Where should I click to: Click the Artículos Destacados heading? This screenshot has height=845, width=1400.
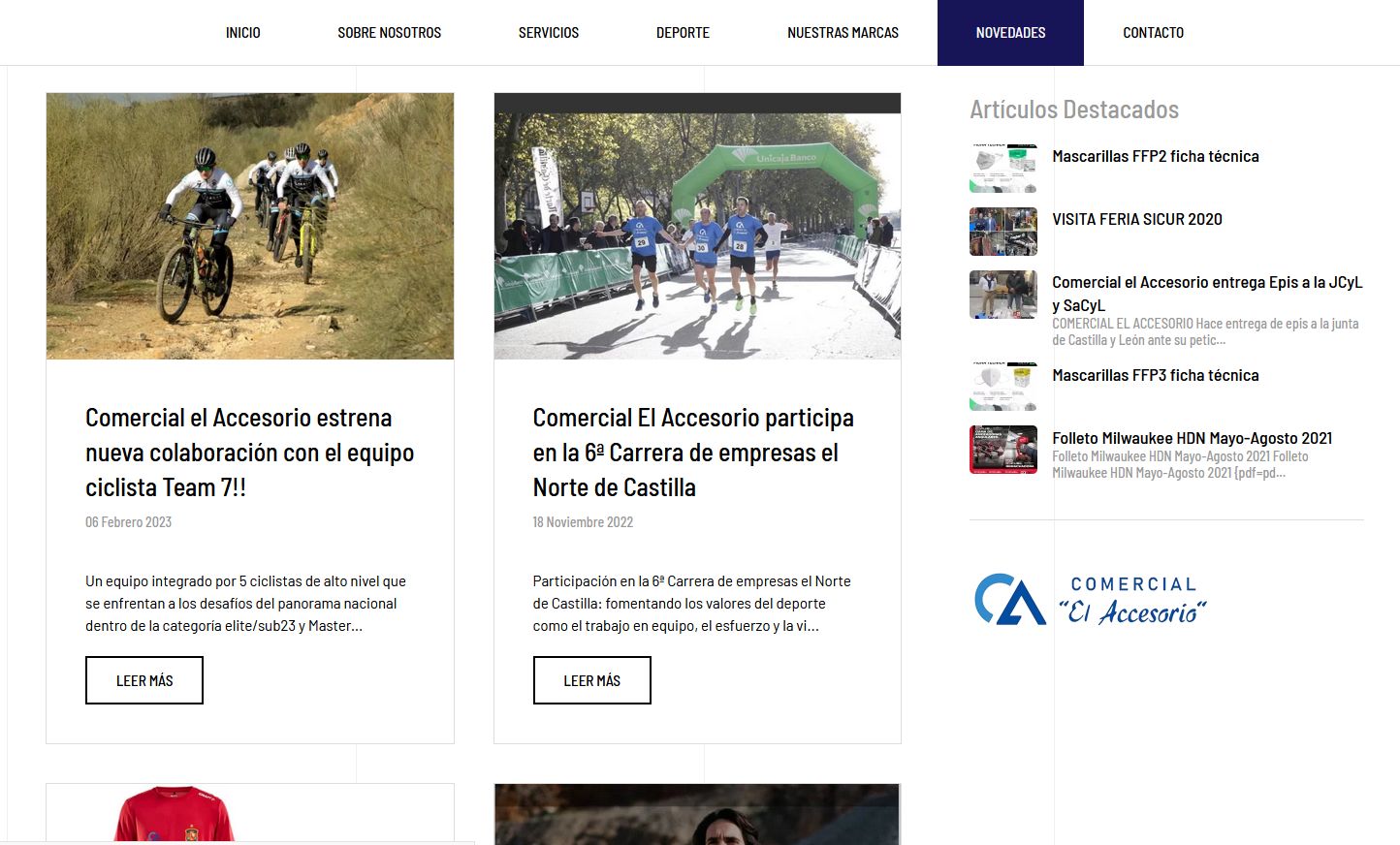(1074, 110)
